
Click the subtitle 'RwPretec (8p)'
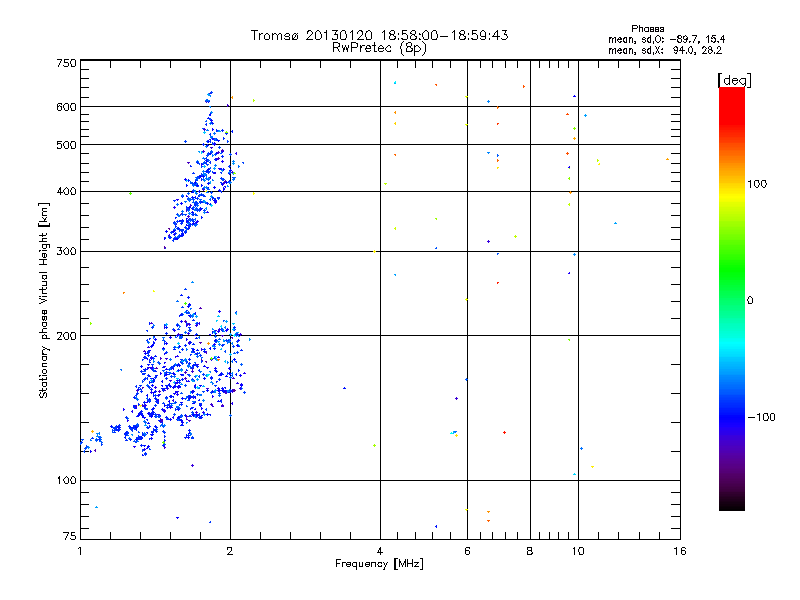(x=379, y=48)
